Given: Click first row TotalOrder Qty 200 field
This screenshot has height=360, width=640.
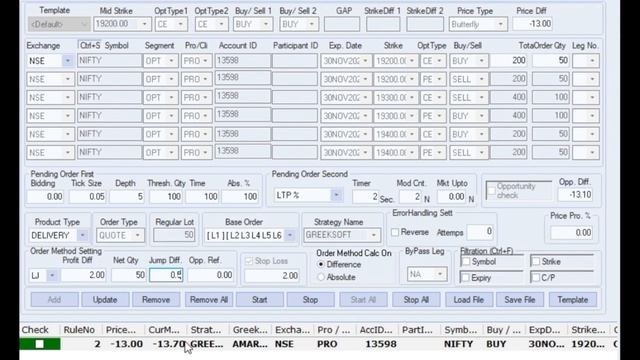Looking at the screenshot, I should pyautogui.click(x=509, y=61).
